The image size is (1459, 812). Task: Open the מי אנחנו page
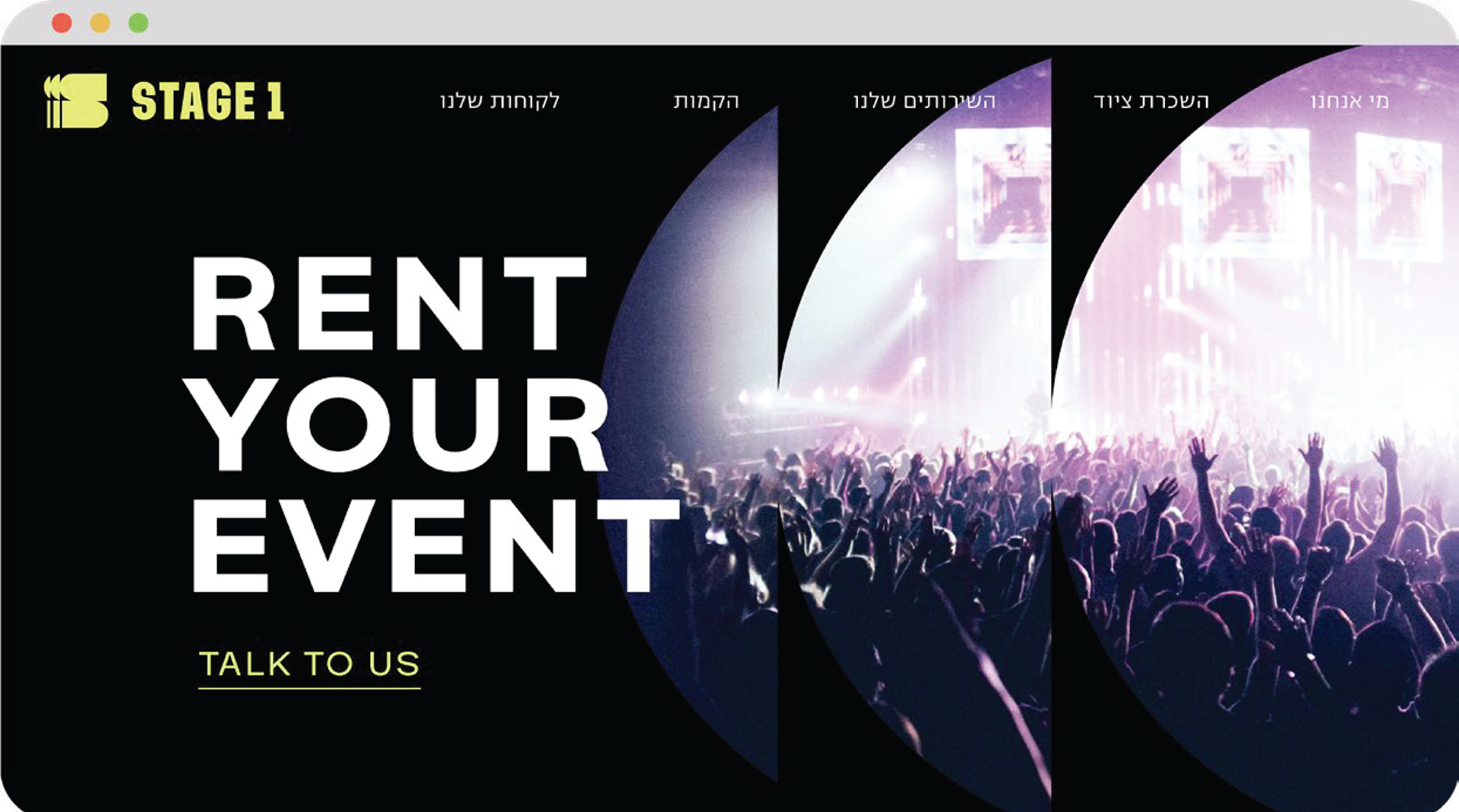point(1350,101)
